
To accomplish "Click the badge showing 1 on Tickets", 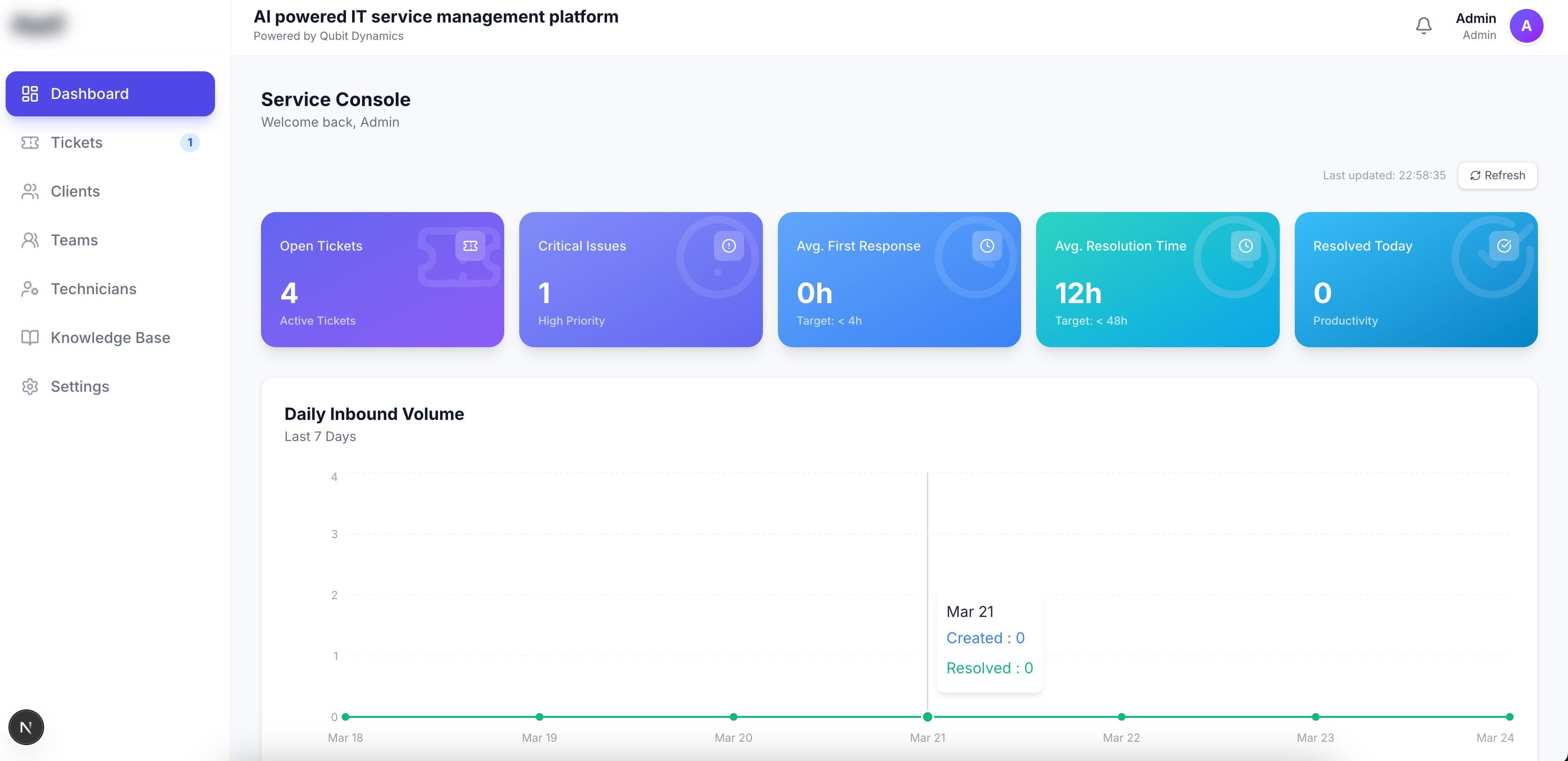I will coord(191,142).
